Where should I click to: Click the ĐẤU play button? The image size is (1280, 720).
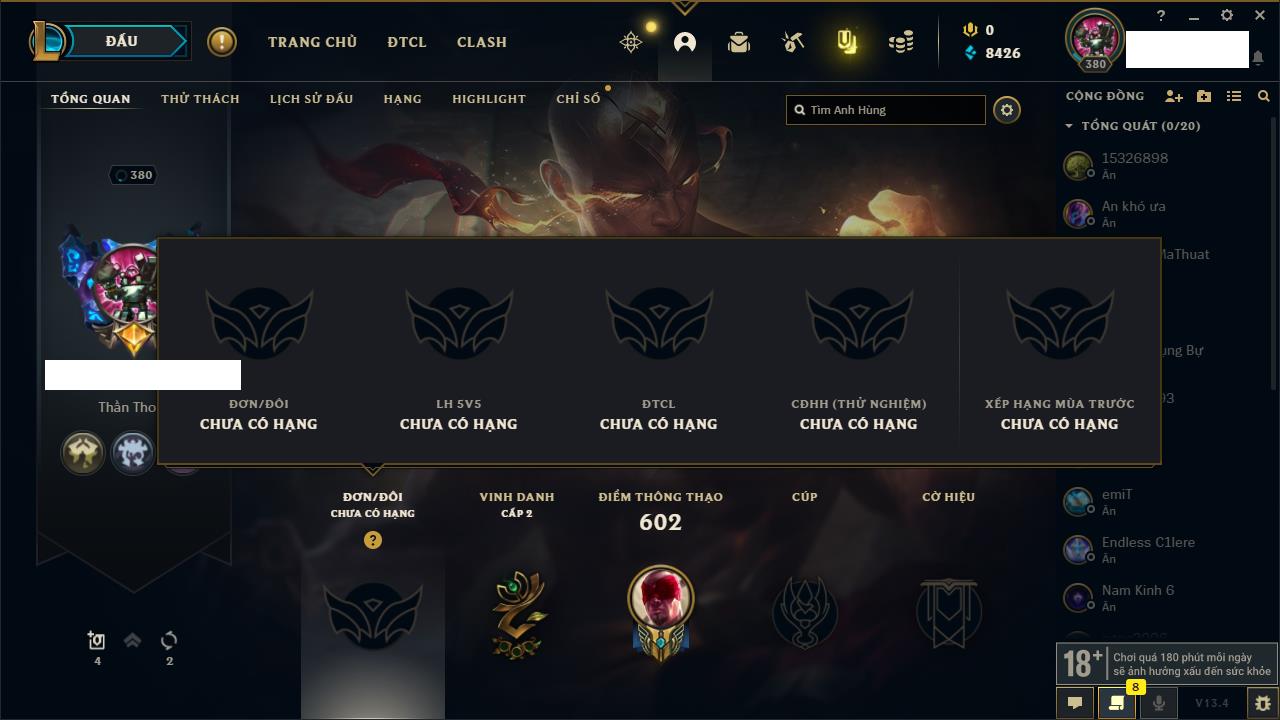coord(123,41)
